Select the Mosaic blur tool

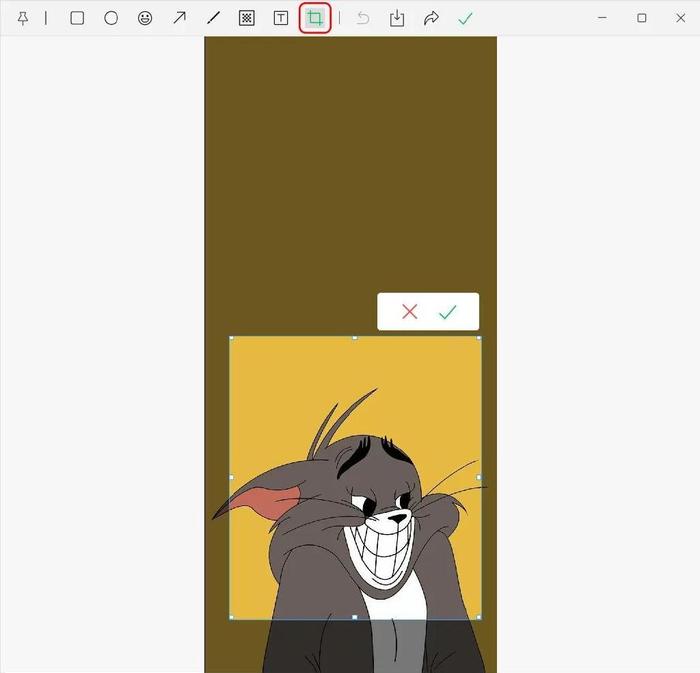coord(247,18)
